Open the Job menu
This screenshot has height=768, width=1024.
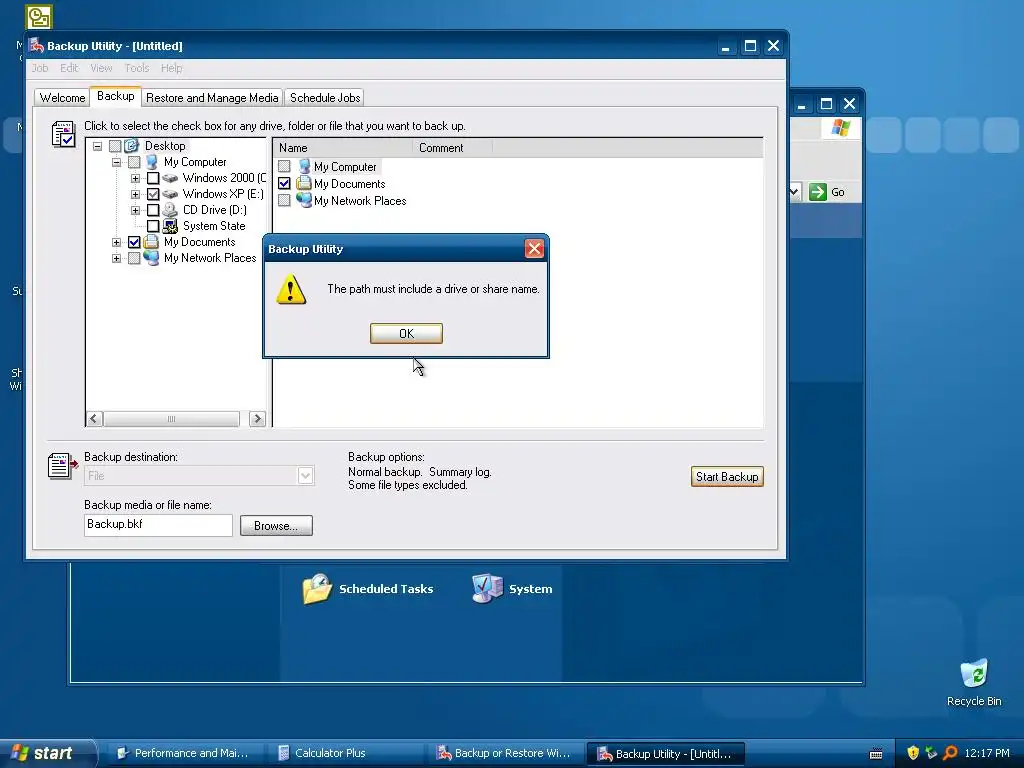coord(40,68)
